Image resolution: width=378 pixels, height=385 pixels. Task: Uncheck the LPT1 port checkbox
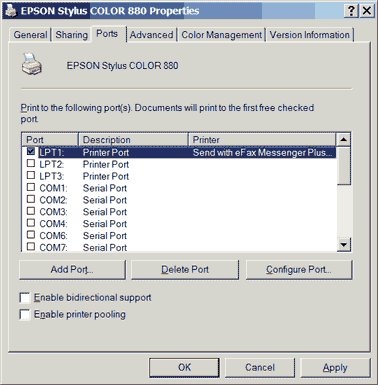[31, 152]
